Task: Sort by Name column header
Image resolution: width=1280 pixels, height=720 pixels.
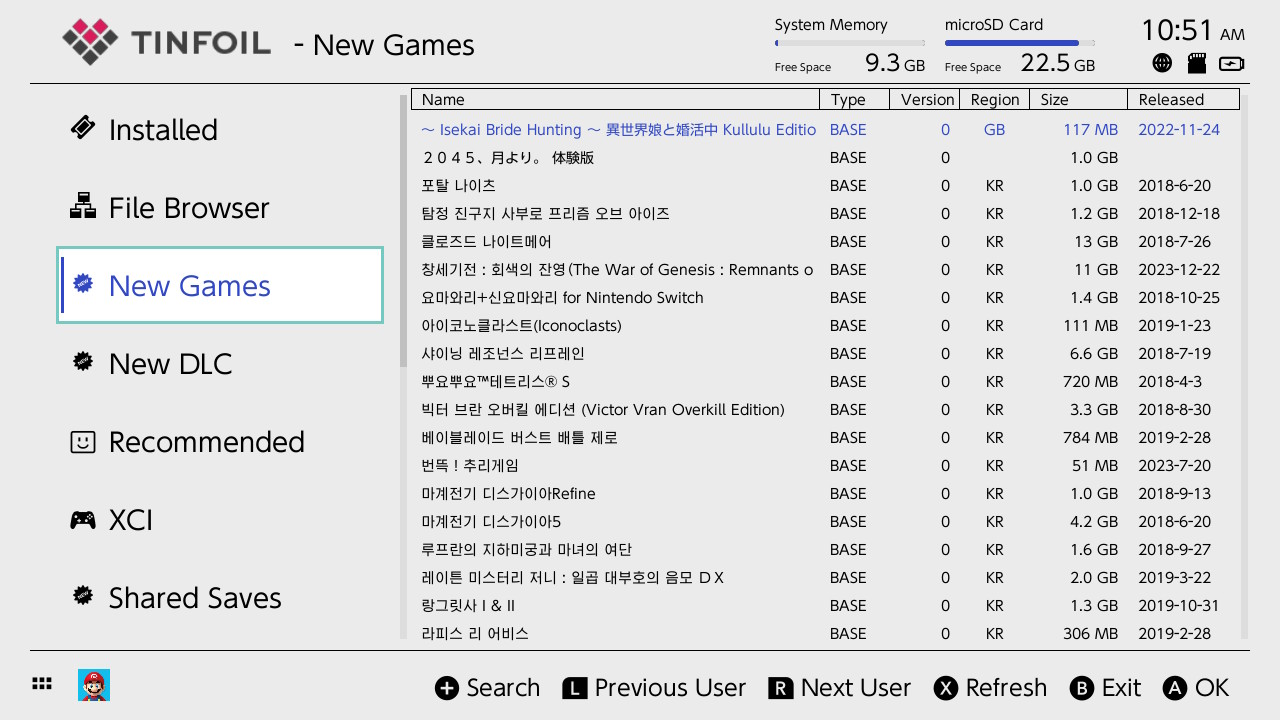Action: [615, 99]
